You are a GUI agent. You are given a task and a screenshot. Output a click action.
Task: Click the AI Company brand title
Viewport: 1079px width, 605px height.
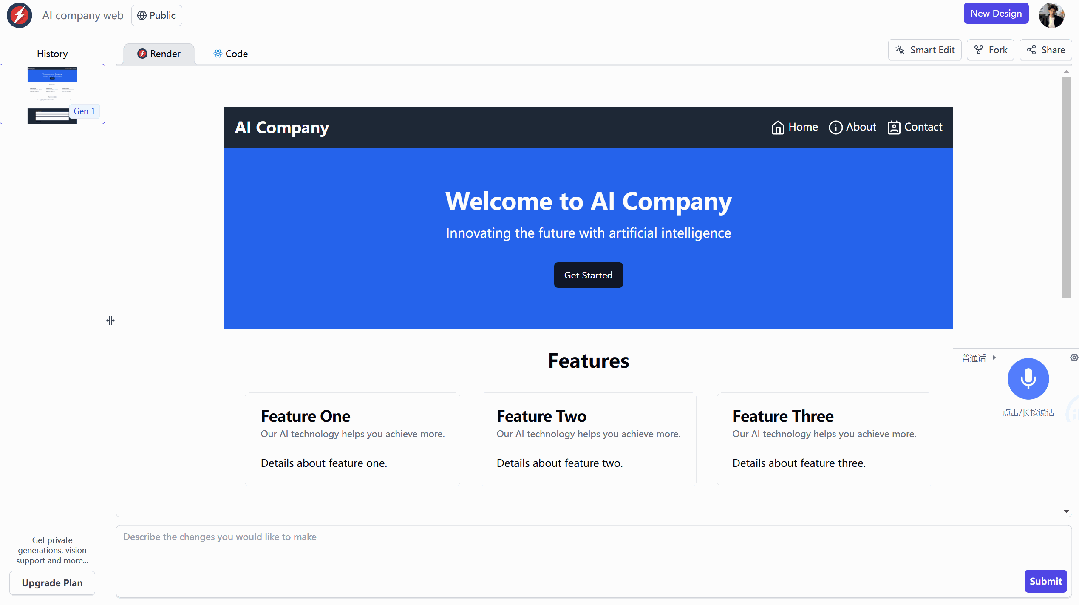282,127
